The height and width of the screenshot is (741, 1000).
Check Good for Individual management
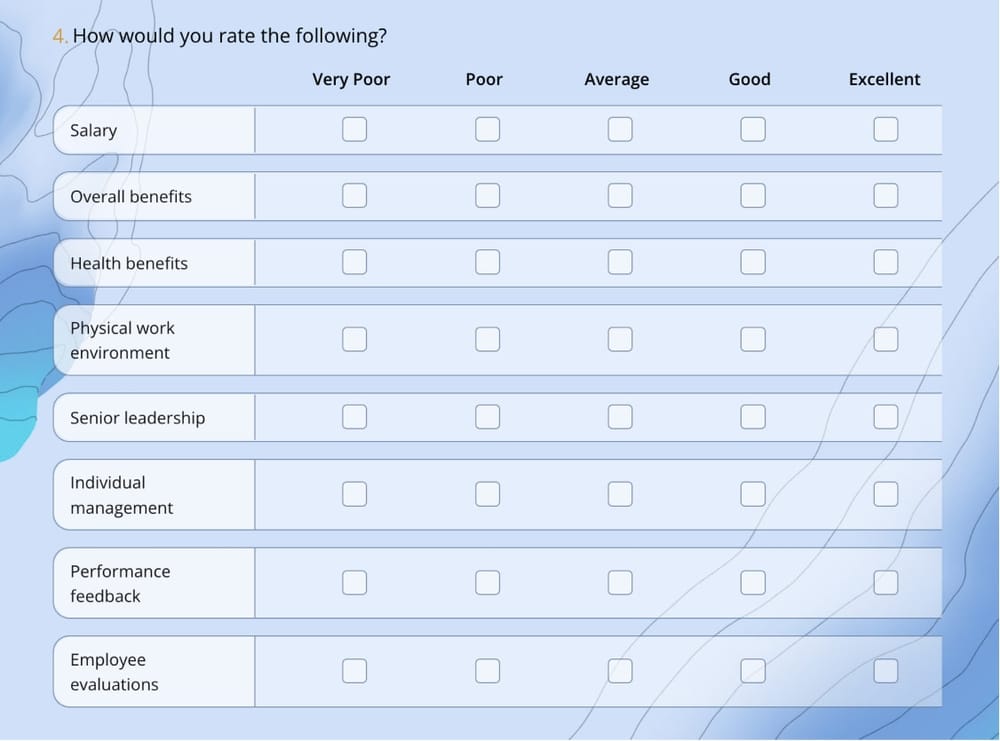753,494
